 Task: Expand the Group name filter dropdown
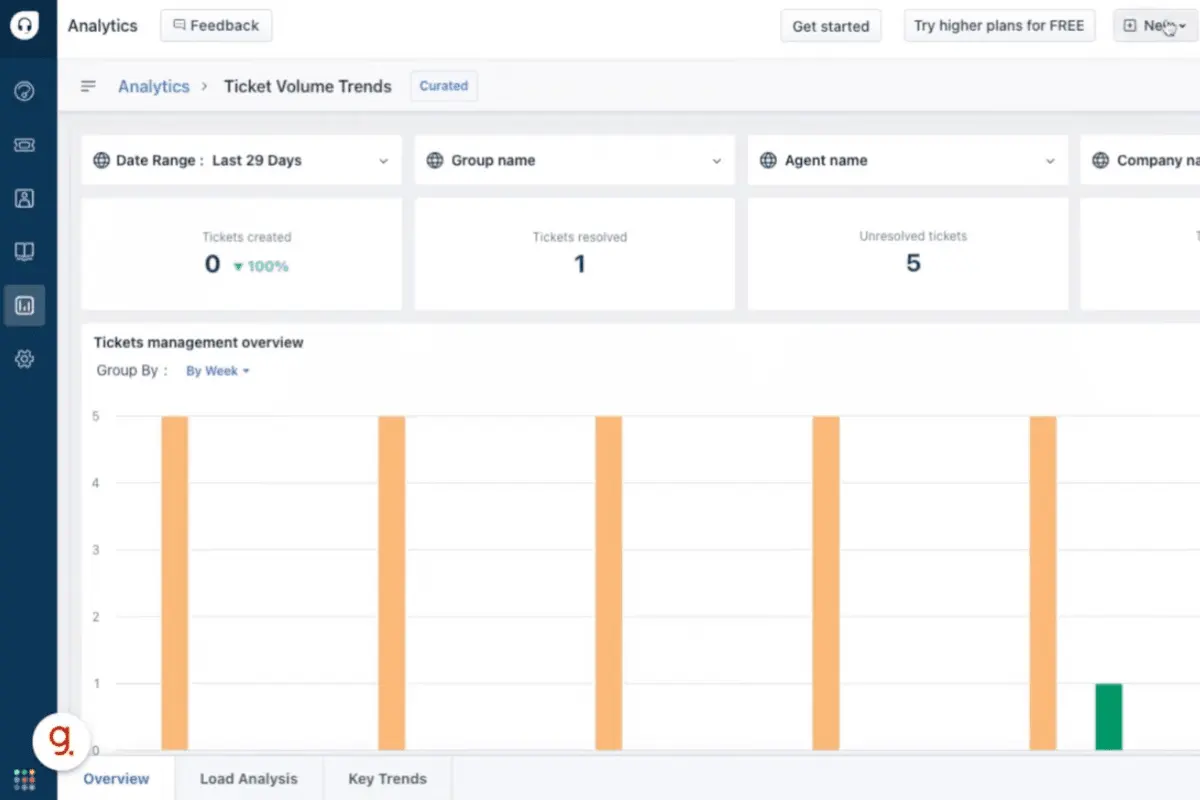tap(574, 160)
